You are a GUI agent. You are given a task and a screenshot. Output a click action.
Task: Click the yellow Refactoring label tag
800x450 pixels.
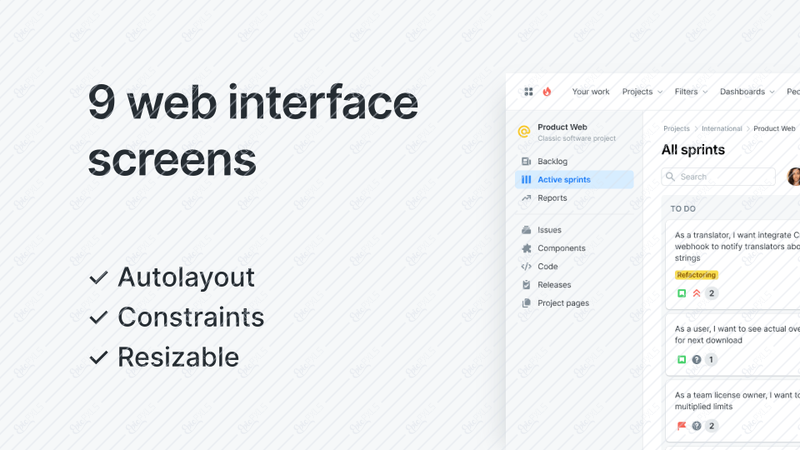click(x=696, y=275)
